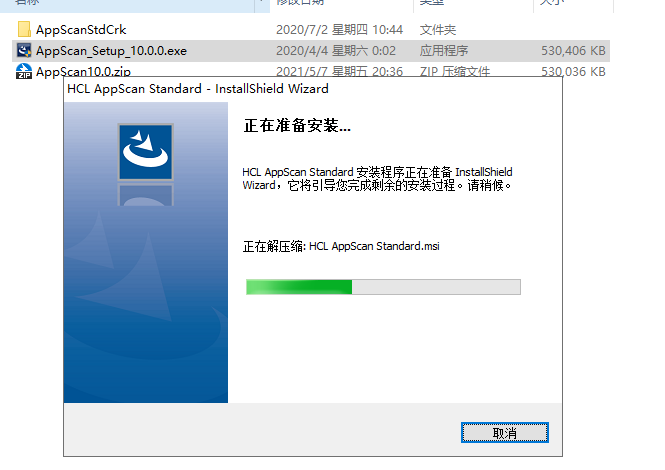
Task: Click the 2020/4/4 星期六 0:02 date cell
Action: click(336, 51)
